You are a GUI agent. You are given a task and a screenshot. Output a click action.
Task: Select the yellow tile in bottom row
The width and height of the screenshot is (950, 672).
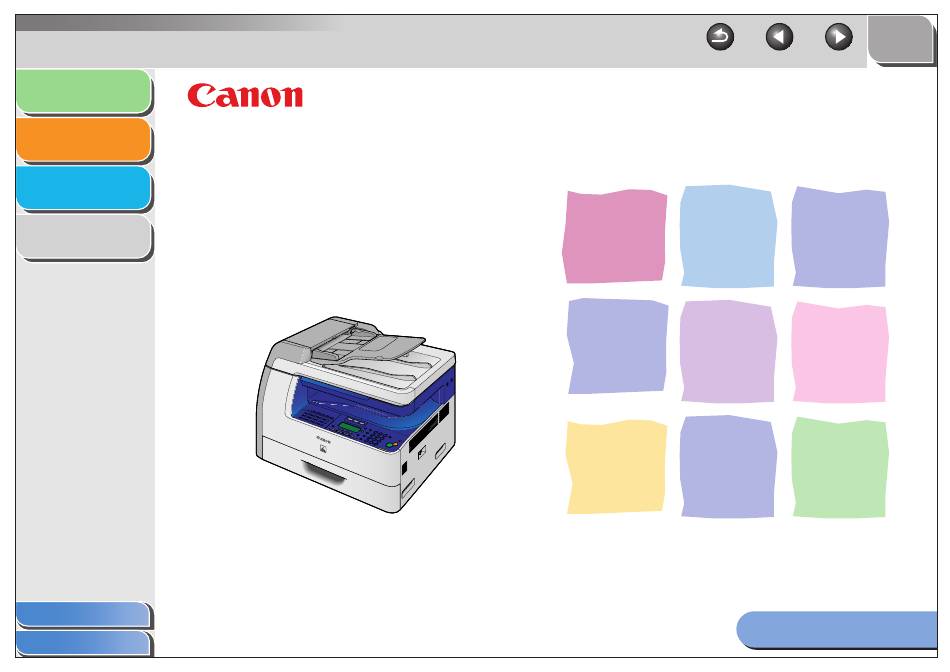pyautogui.click(x=616, y=467)
